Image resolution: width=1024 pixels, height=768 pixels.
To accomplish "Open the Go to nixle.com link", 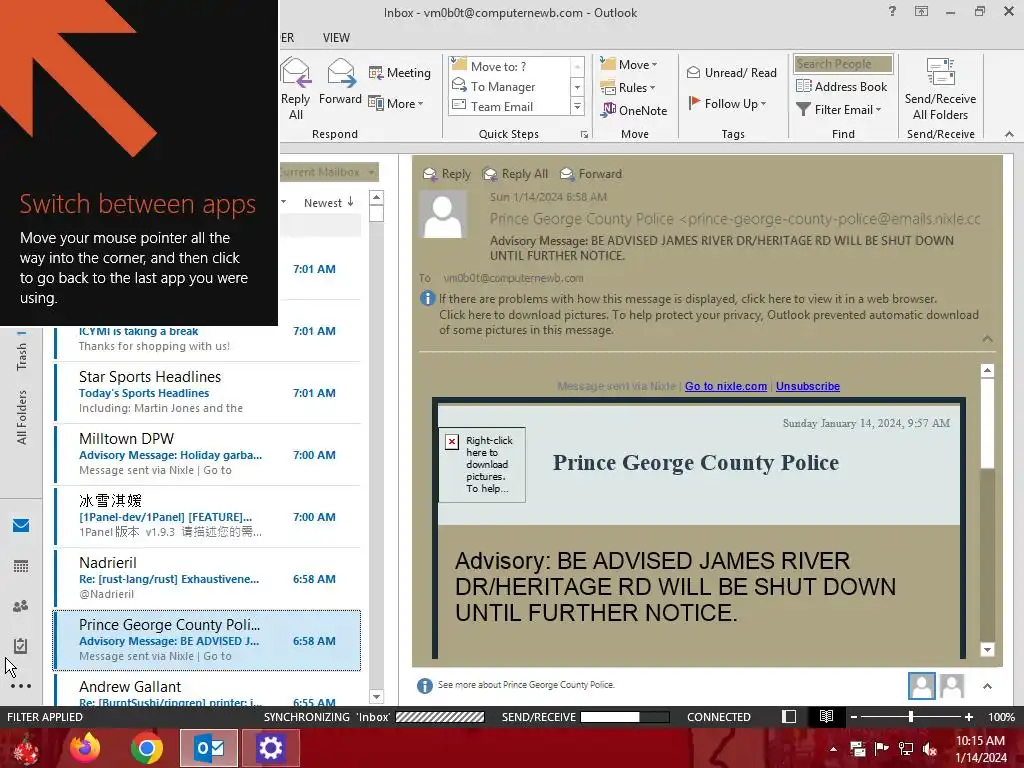I will (726, 386).
